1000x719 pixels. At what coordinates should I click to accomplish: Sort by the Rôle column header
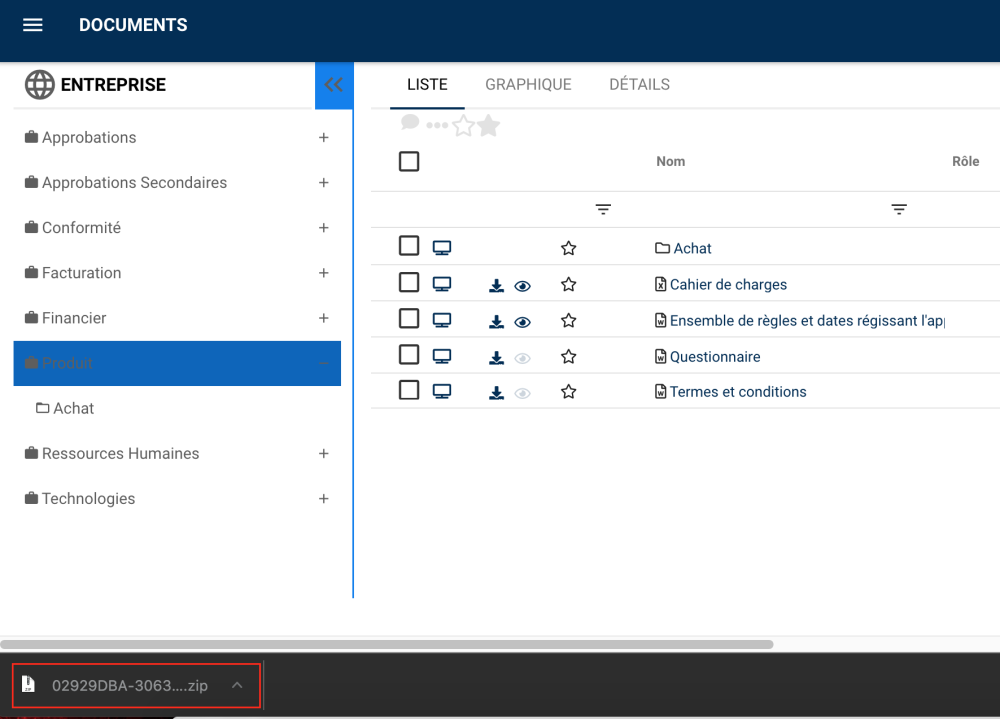pos(966,161)
